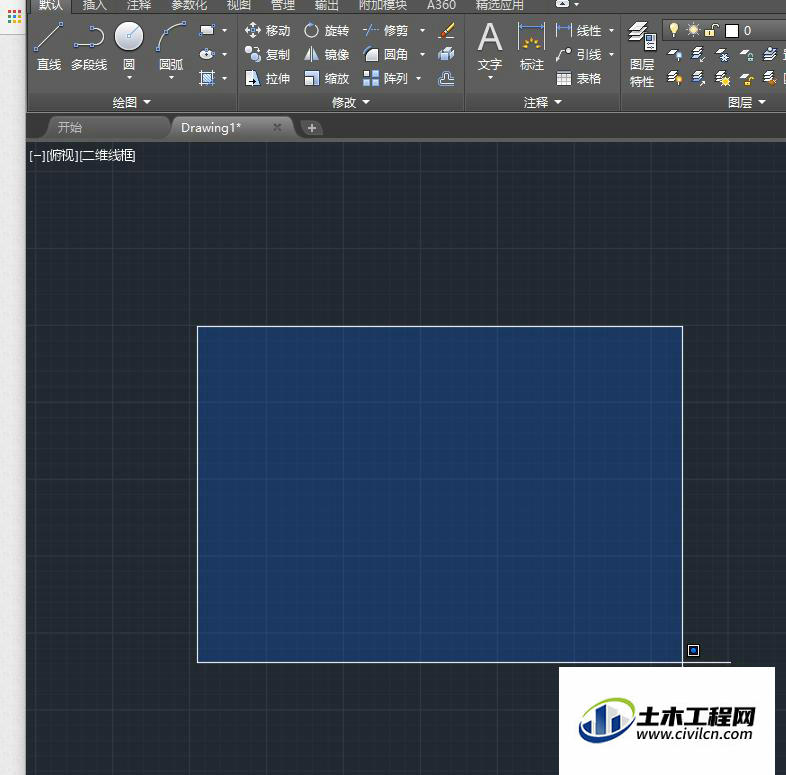The width and height of the screenshot is (786, 775).
Task: Switch to the 管理 (Manage) ribbon tab
Action: tap(283, 5)
